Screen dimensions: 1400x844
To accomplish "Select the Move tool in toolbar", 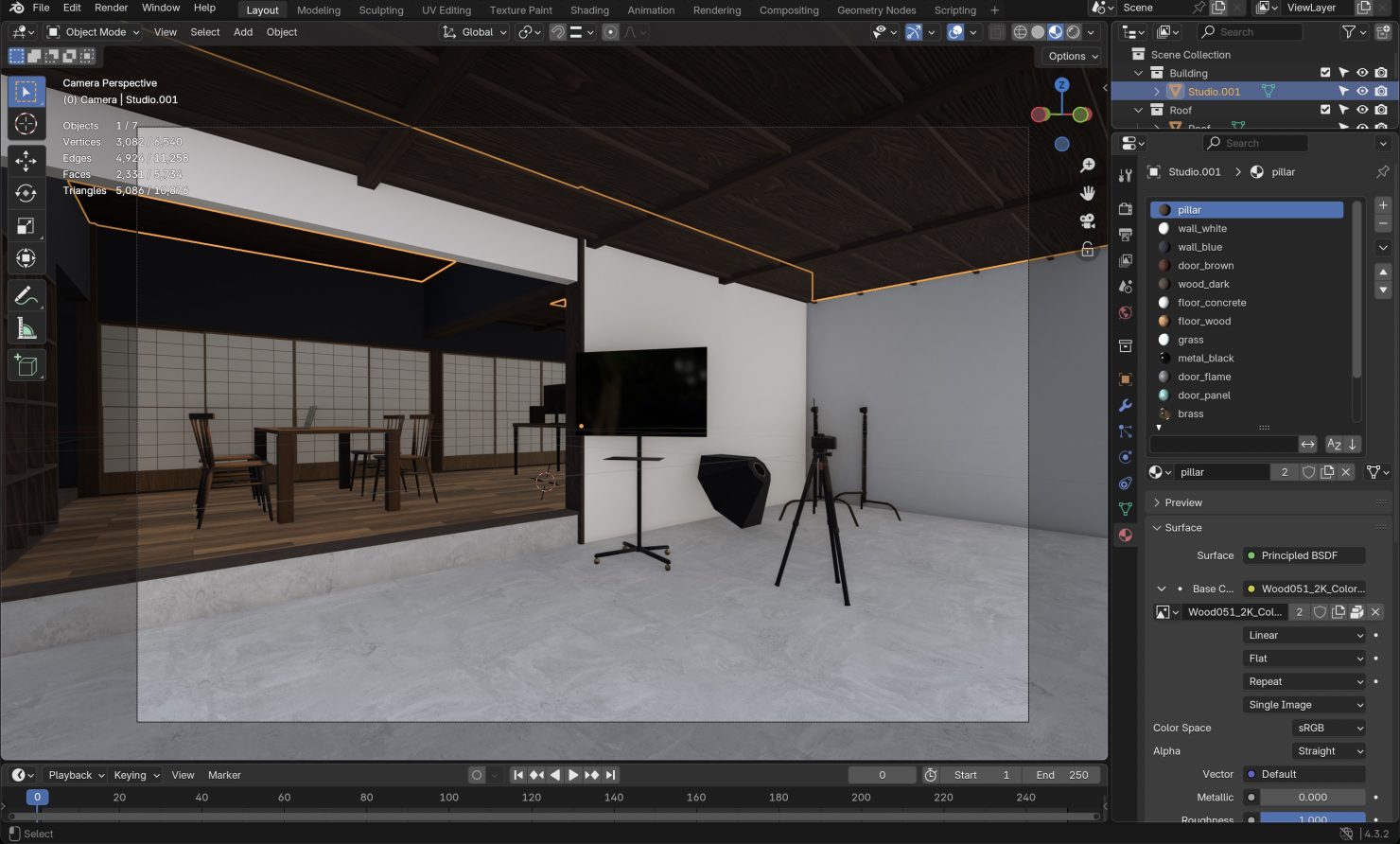I will tap(26, 161).
